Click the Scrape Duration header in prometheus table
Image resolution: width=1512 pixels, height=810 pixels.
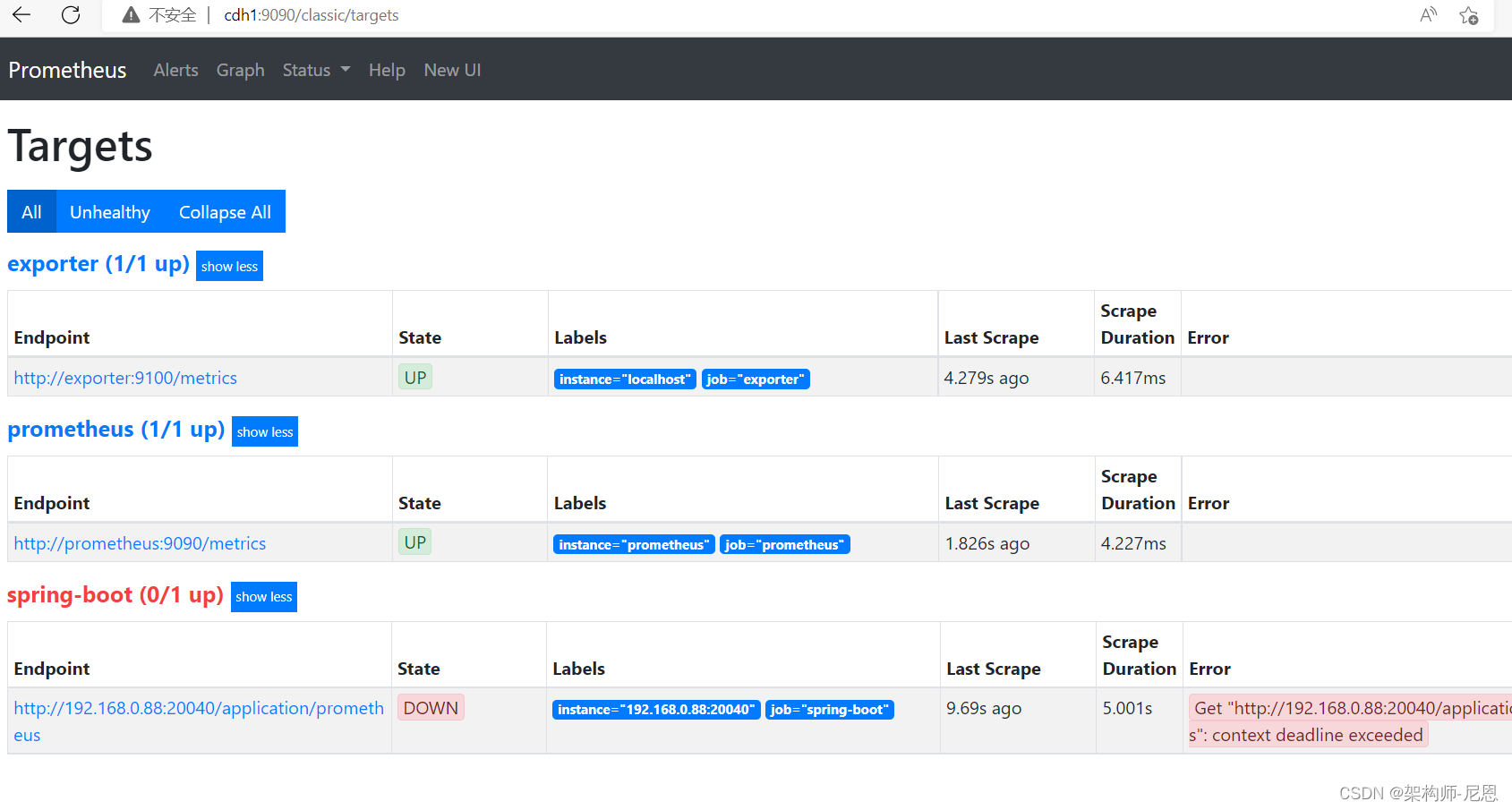click(x=1138, y=490)
